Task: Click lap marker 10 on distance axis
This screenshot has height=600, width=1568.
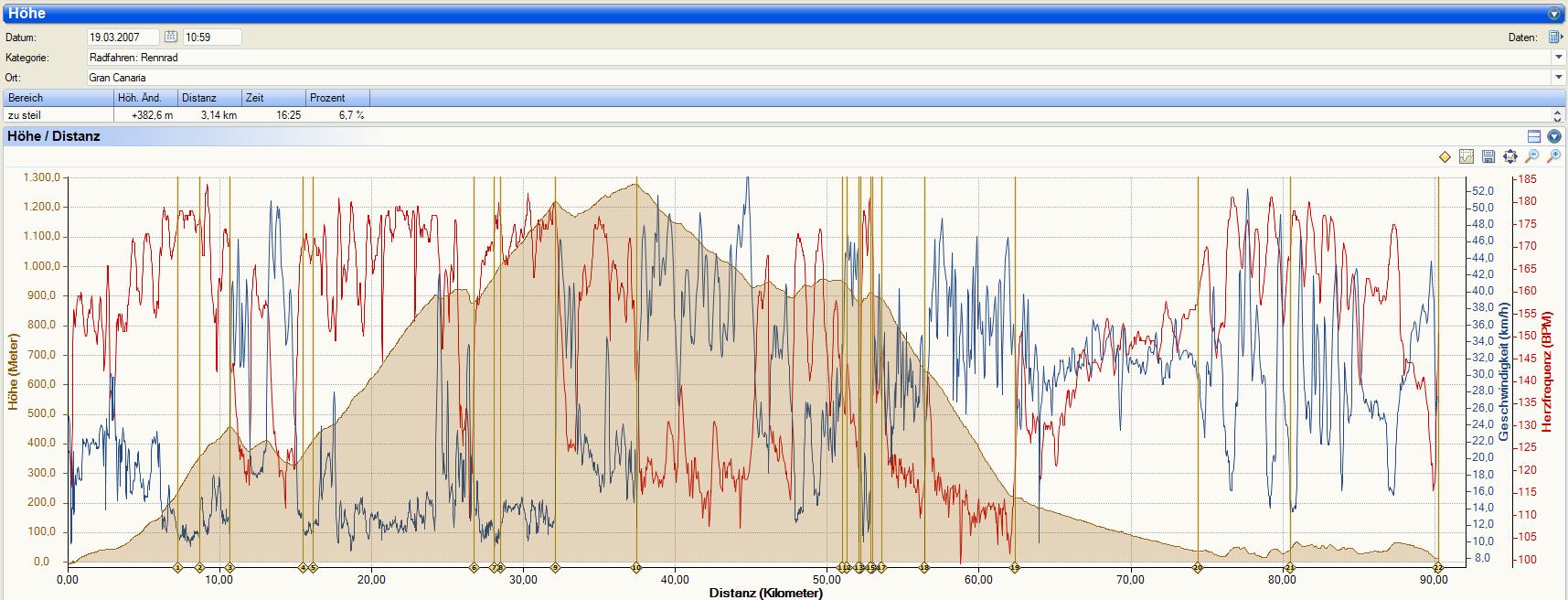Action: 636,568
